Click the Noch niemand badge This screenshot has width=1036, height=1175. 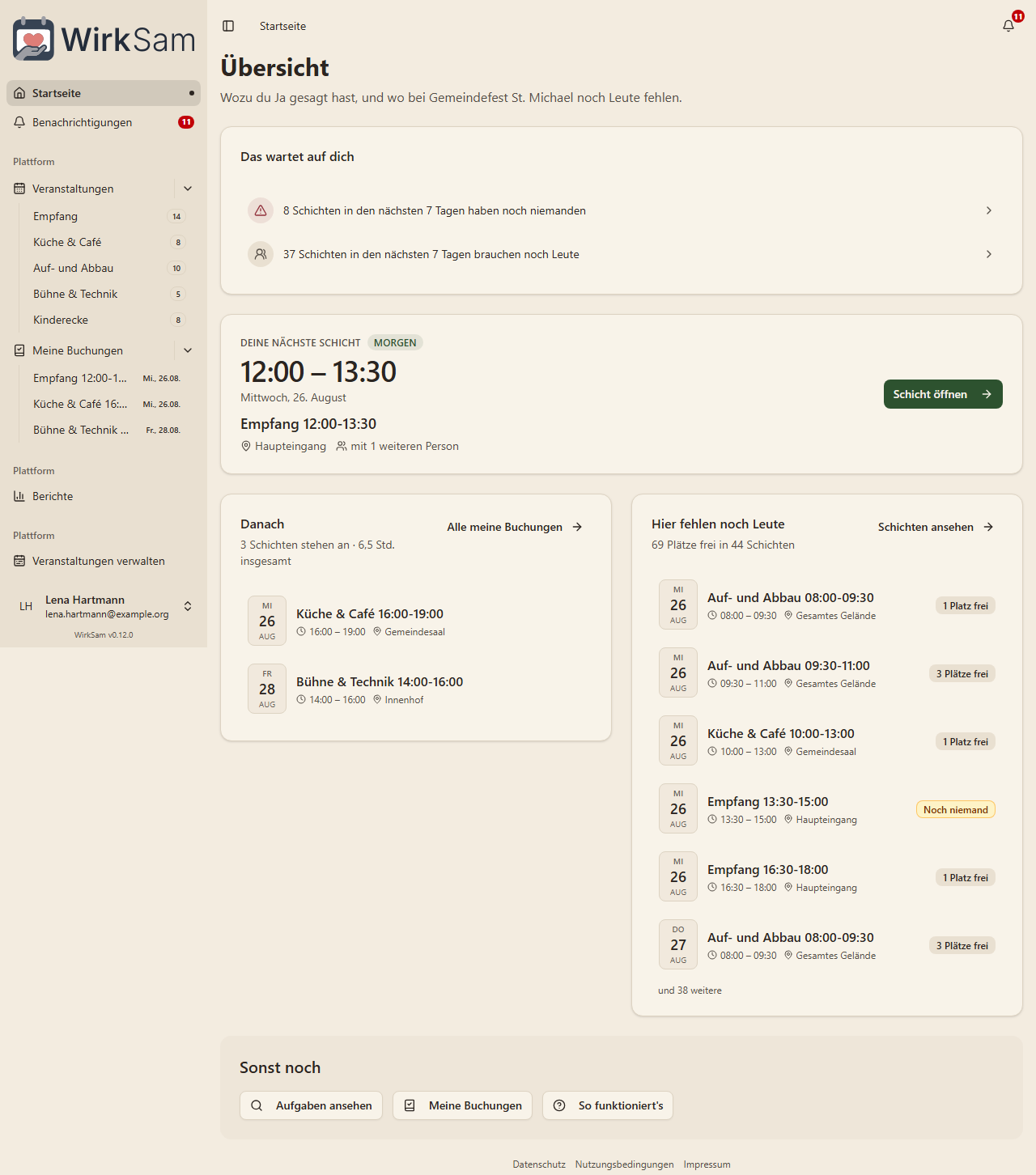[x=956, y=809]
